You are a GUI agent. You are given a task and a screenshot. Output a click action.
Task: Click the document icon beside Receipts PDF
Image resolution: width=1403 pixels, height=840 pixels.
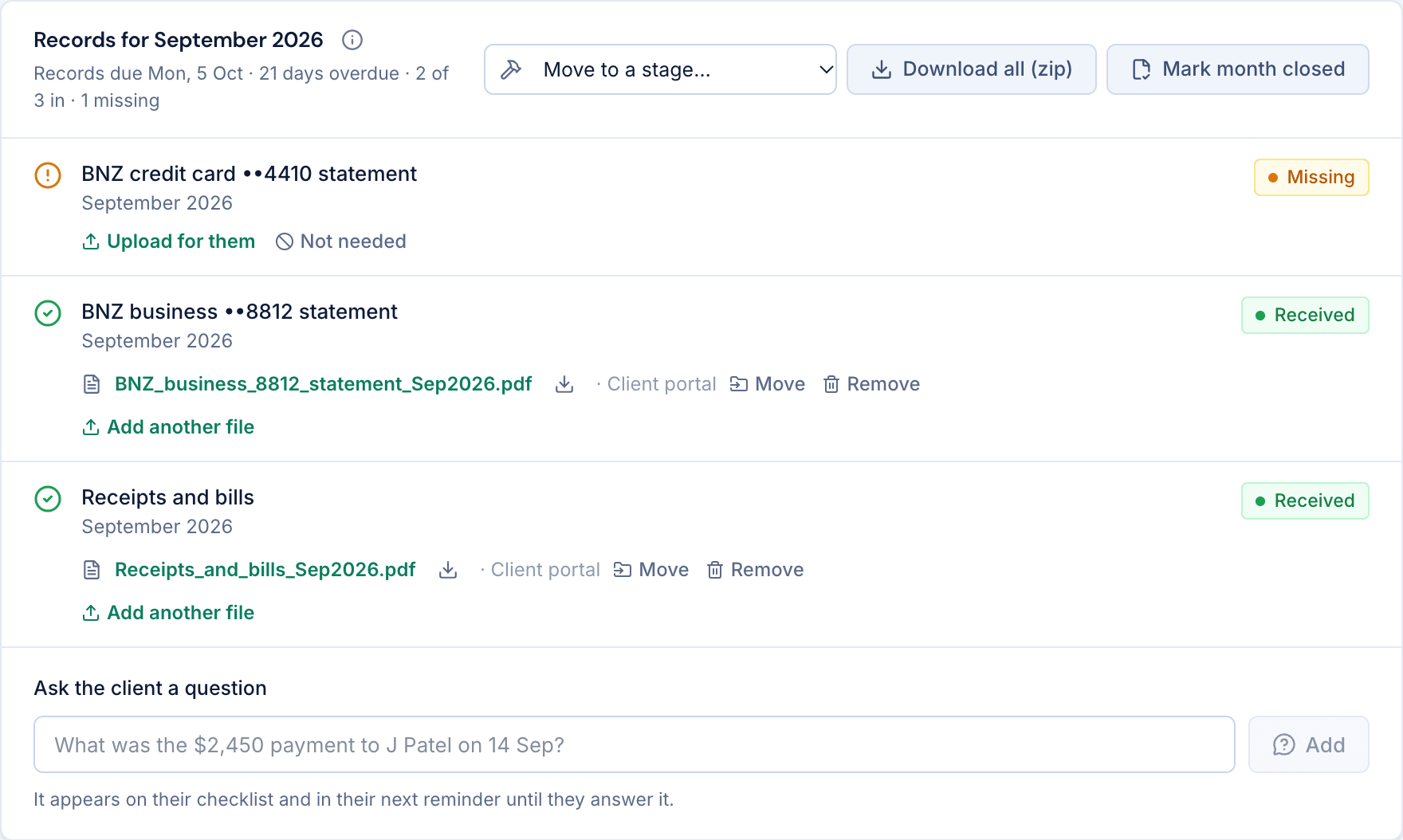tap(92, 570)
